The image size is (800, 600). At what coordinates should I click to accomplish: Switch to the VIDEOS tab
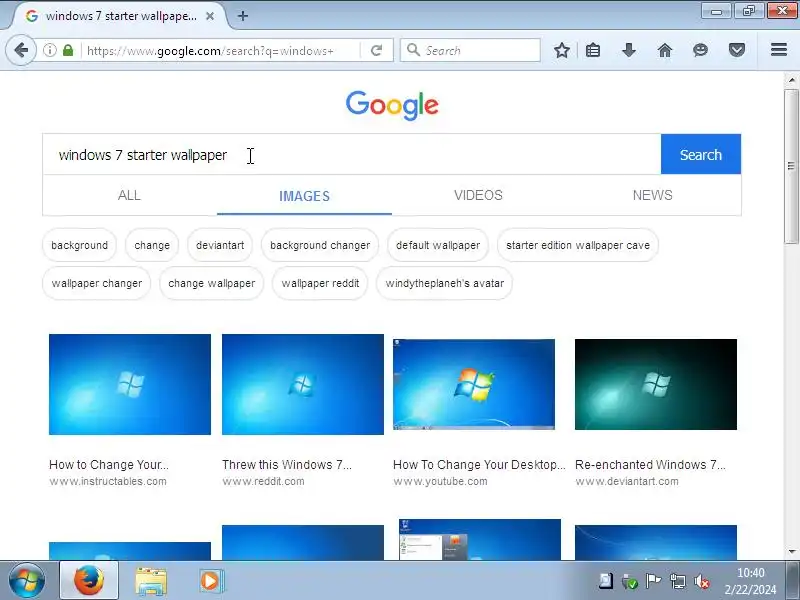tap(478, 195)
